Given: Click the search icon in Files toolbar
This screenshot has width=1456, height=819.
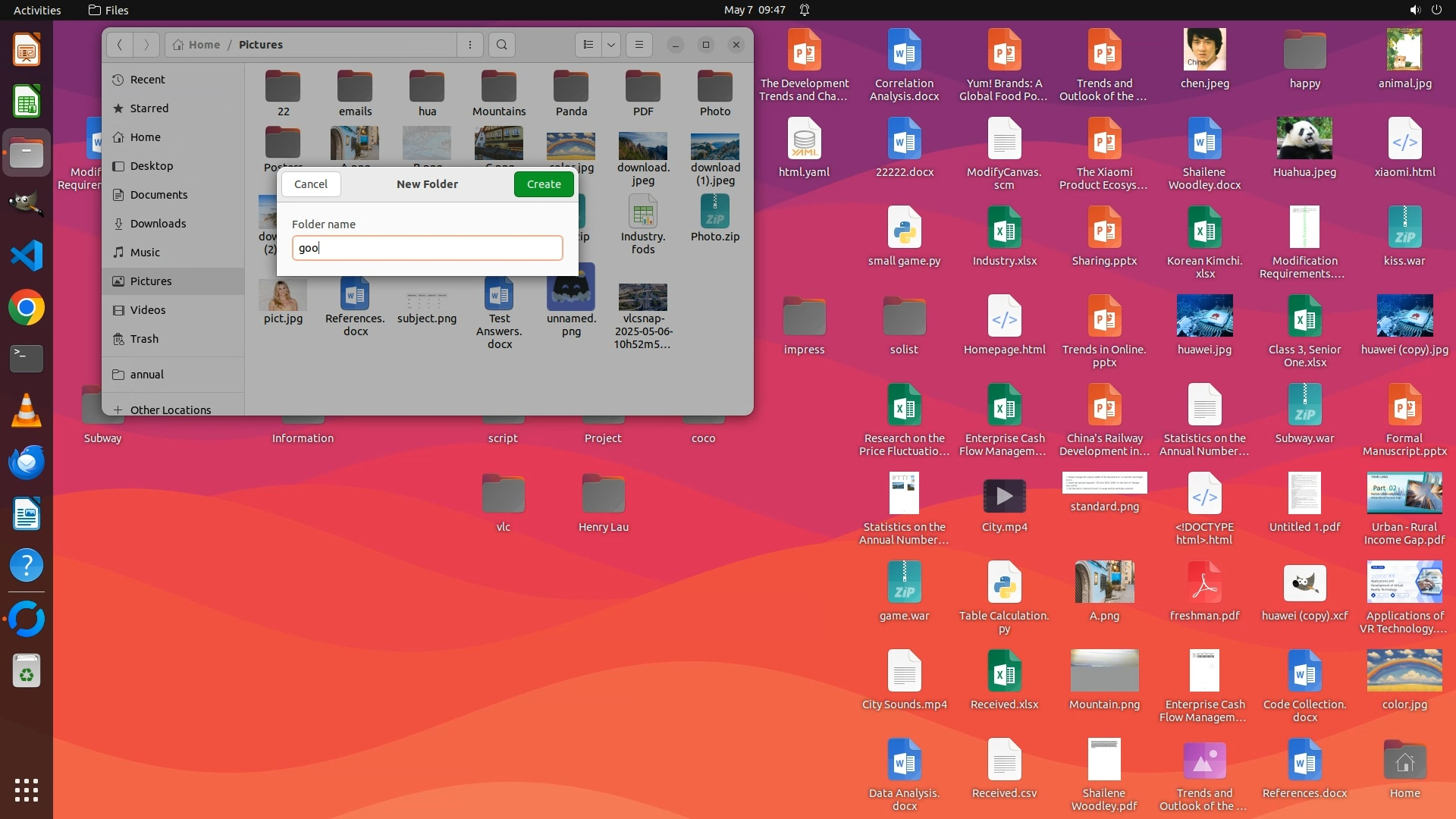Looking at the screenshot, I should tap(501, 45).
